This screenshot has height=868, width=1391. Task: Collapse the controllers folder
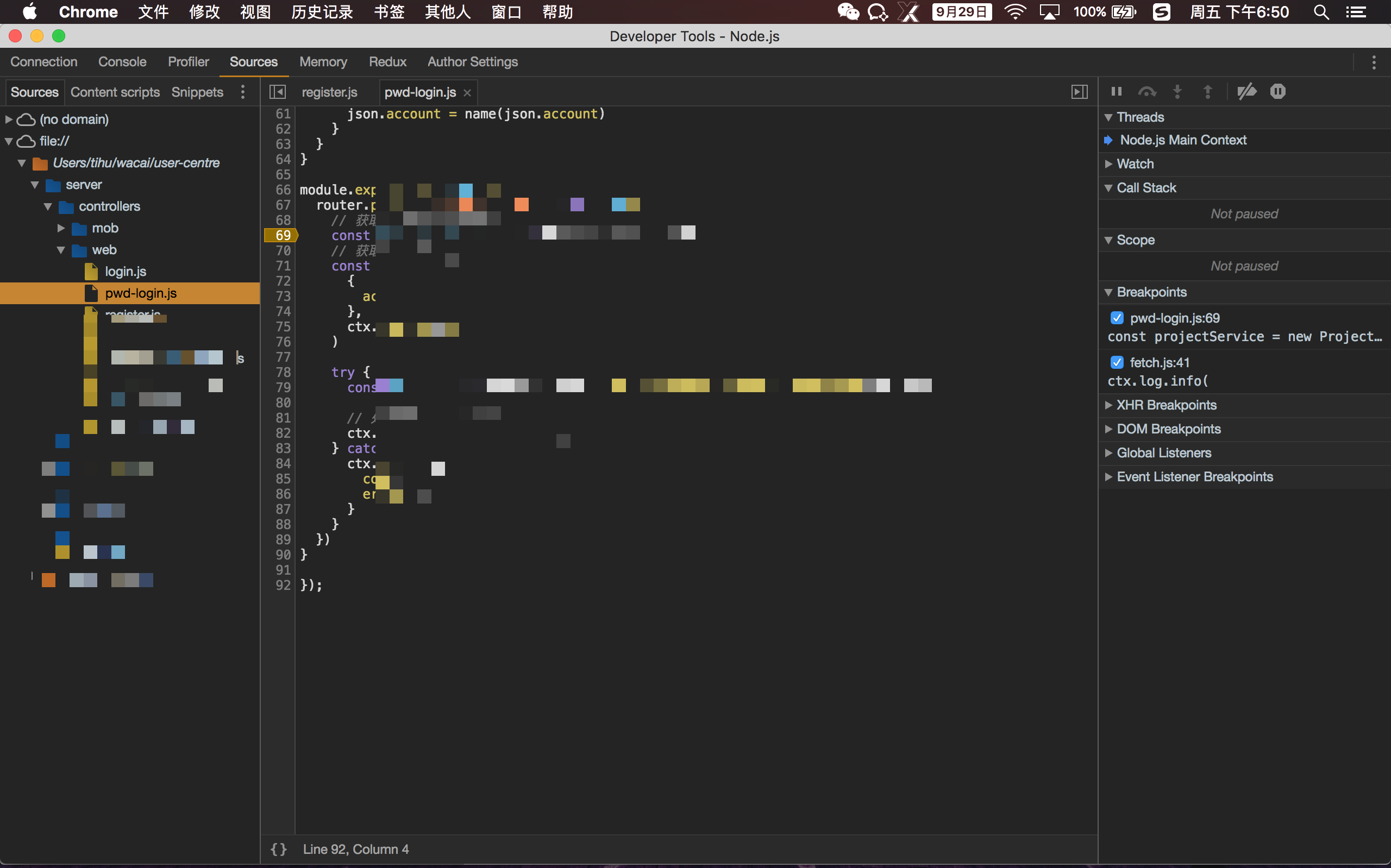click(48, 206)
